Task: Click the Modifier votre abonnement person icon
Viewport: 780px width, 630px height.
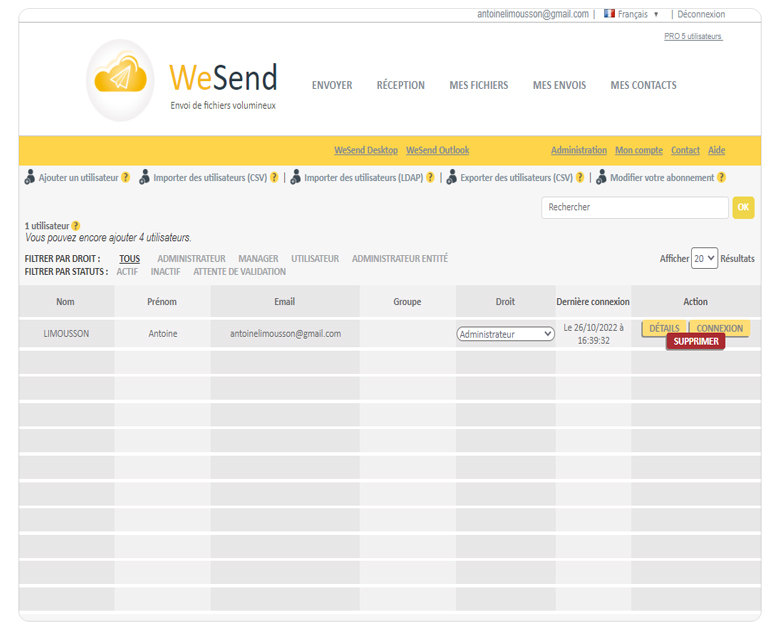Action: pyautogui.click(x=601, y=177)
